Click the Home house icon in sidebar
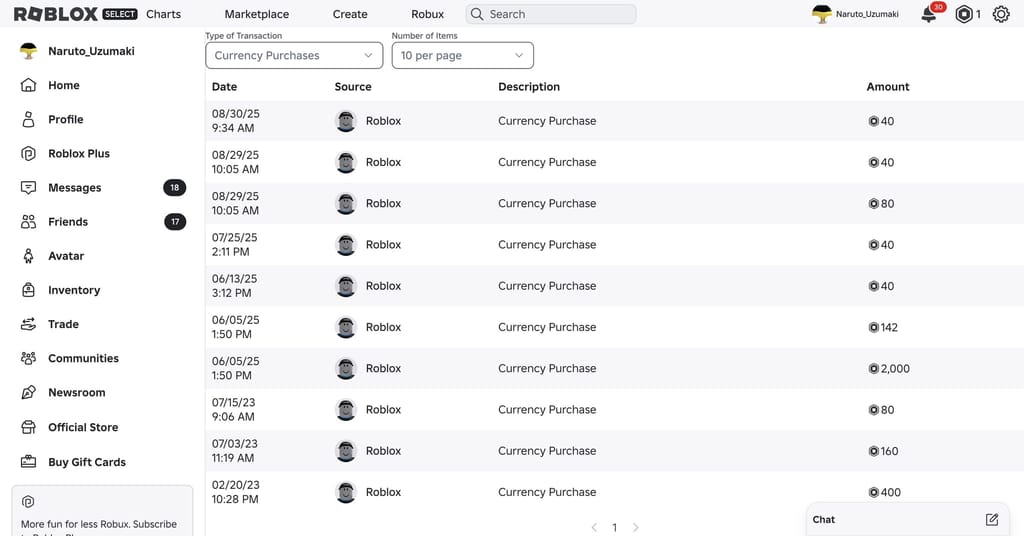Screen dimensions: 1024x536 tap(28, 85)
